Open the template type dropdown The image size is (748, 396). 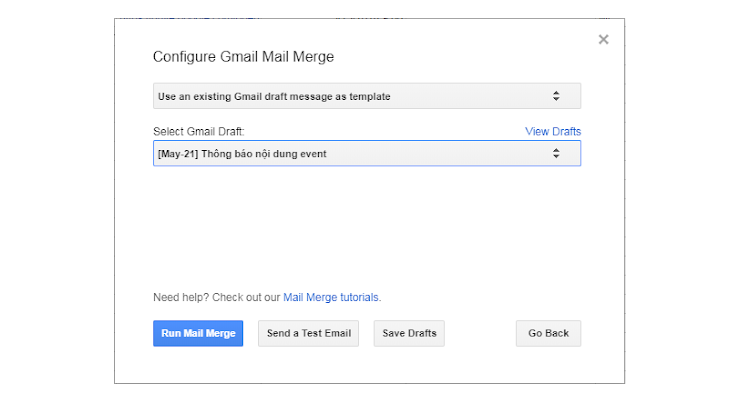(x=367, y=96)
